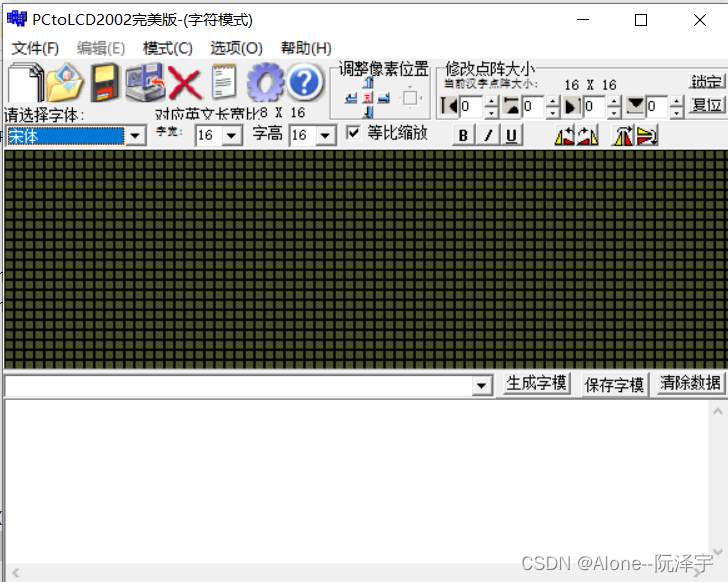Shift pixels down with the down arrow
Screen dimensions: 728x582
pos(368,111)
